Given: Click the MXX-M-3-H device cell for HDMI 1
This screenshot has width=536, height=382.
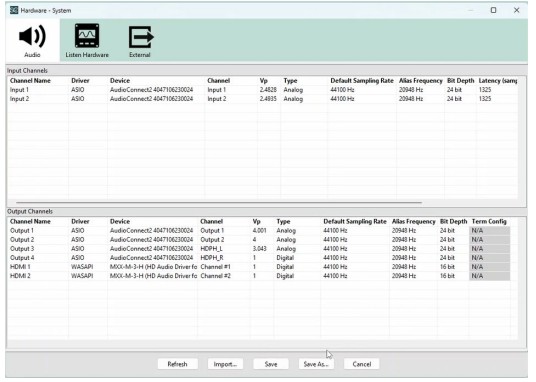Looking at the screenshot, I should [153, 267].
